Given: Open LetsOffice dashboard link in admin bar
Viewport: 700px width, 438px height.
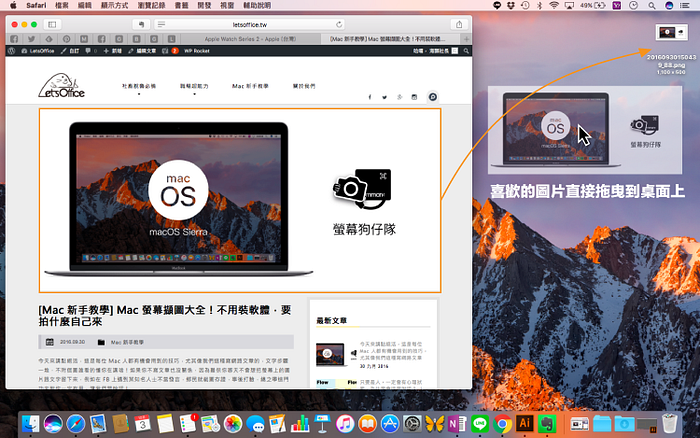Looking at the screenshot, I should click(x=38, y=51).
